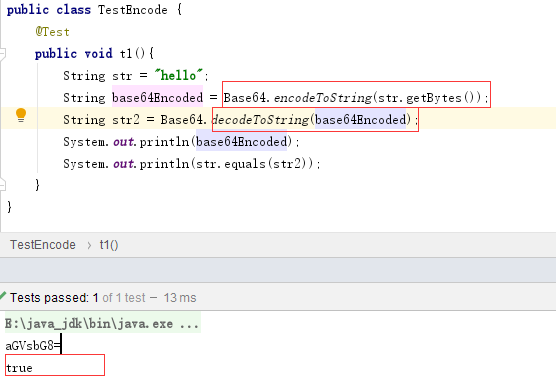Click the true output line
The height and width of the screenshot is (388, 556).
click(19, 367)
